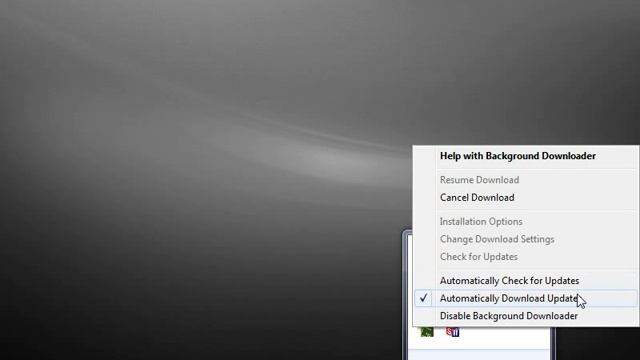Screen dimensions: 640x360
Task: Click the green tray icon under the menu
Action: (x=427, y=332)
